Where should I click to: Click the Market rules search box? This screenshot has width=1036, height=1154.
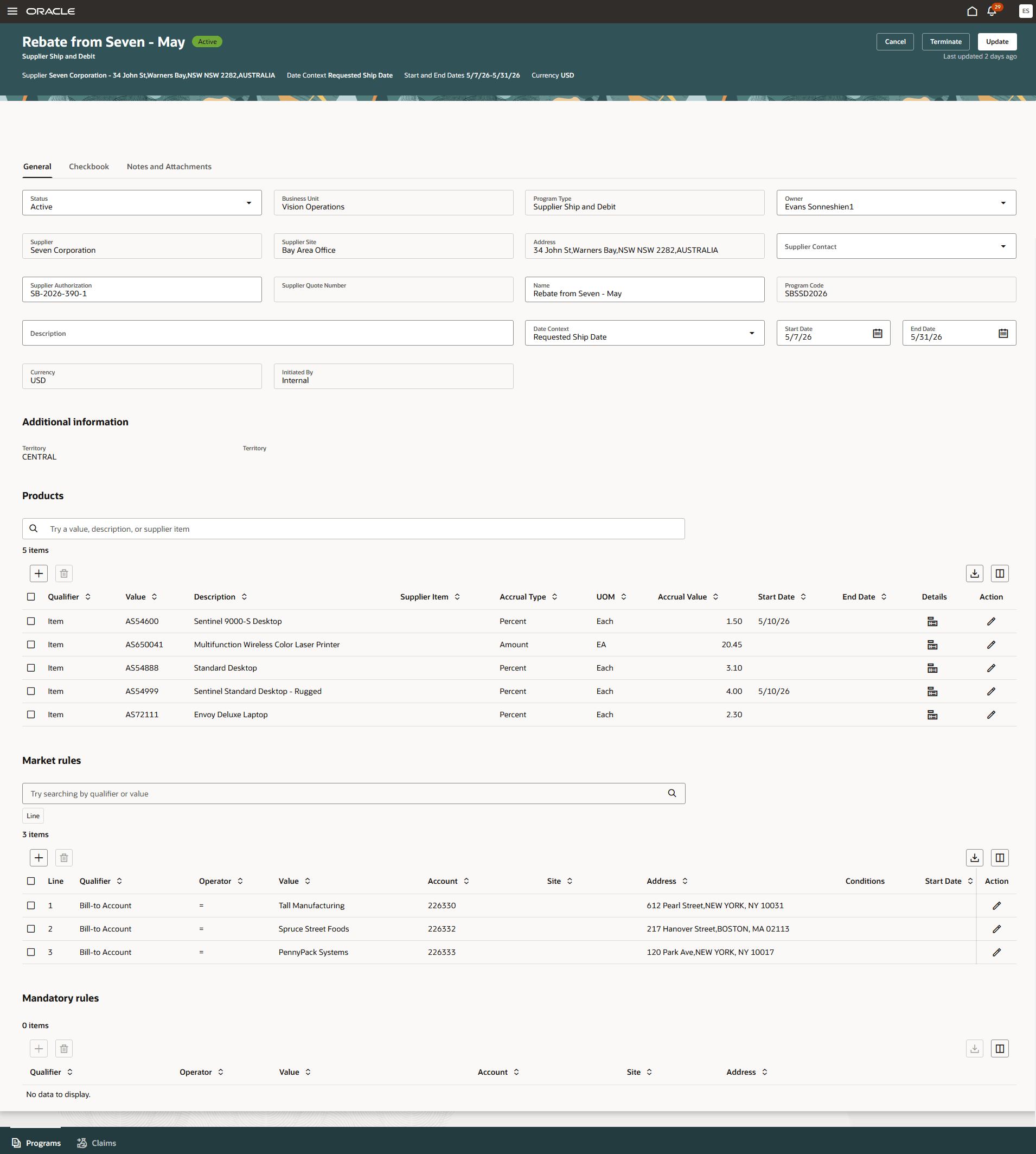click(354, 794)
